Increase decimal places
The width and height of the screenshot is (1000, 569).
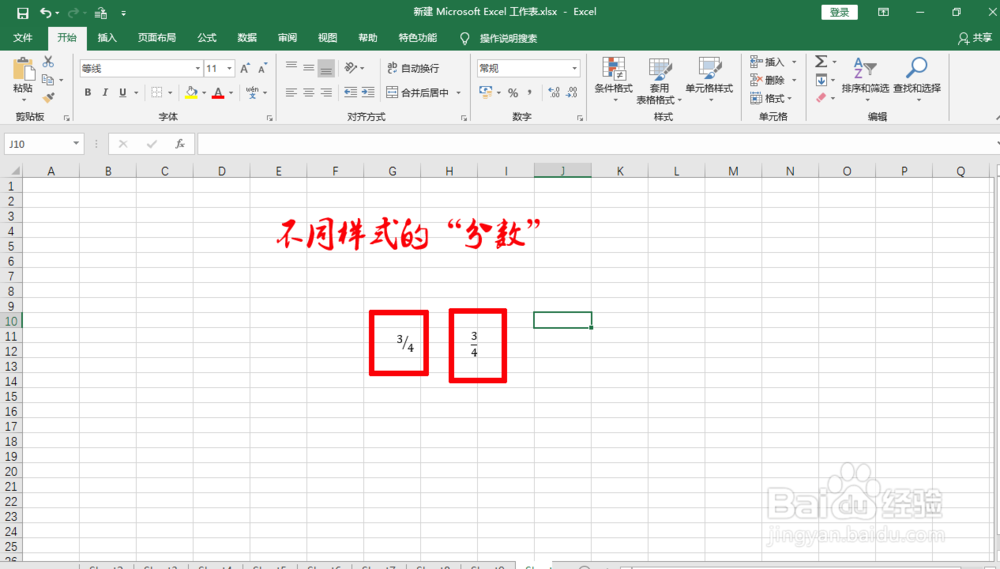pos(554,93)
